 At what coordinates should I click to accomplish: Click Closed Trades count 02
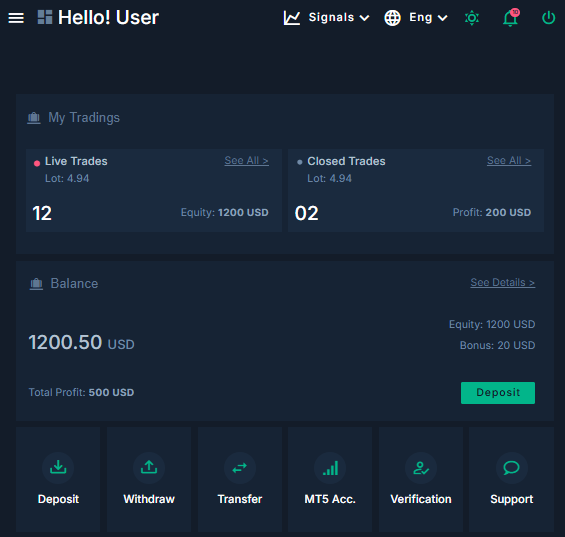click(x=307, y=213)
